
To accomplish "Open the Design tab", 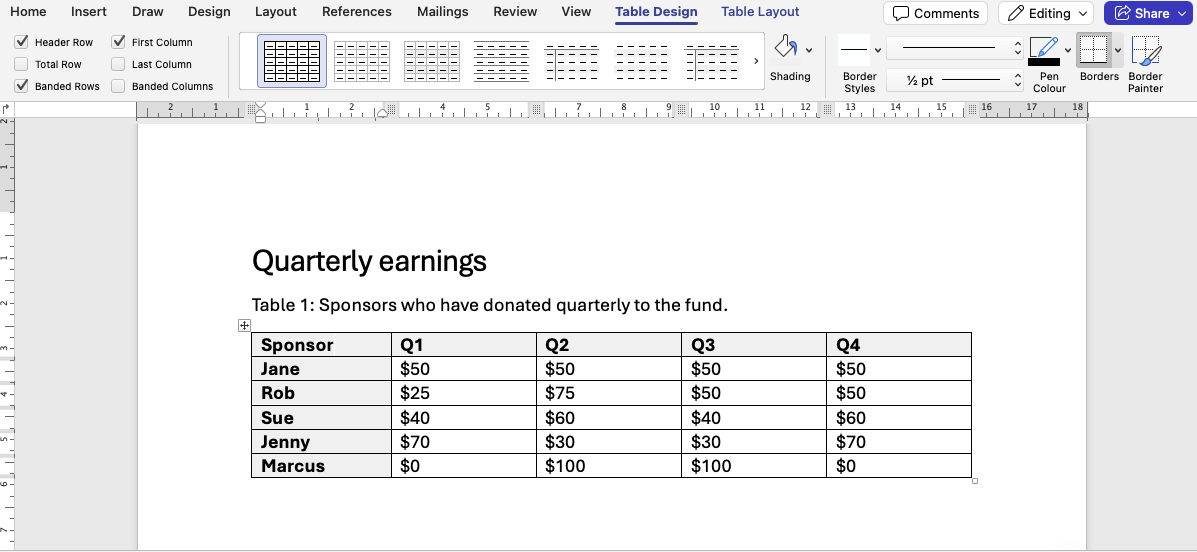I will (x=209, y=11).
